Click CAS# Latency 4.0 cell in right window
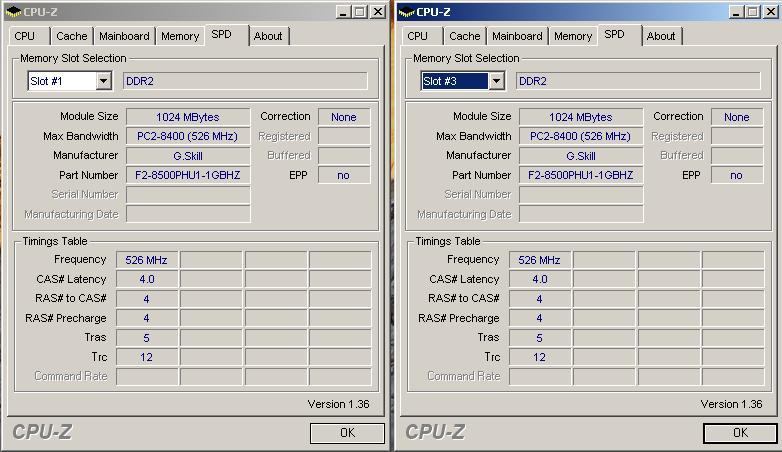Image resolution: width=782 pixels, height=452 pixels. click(x=540, y=279)
